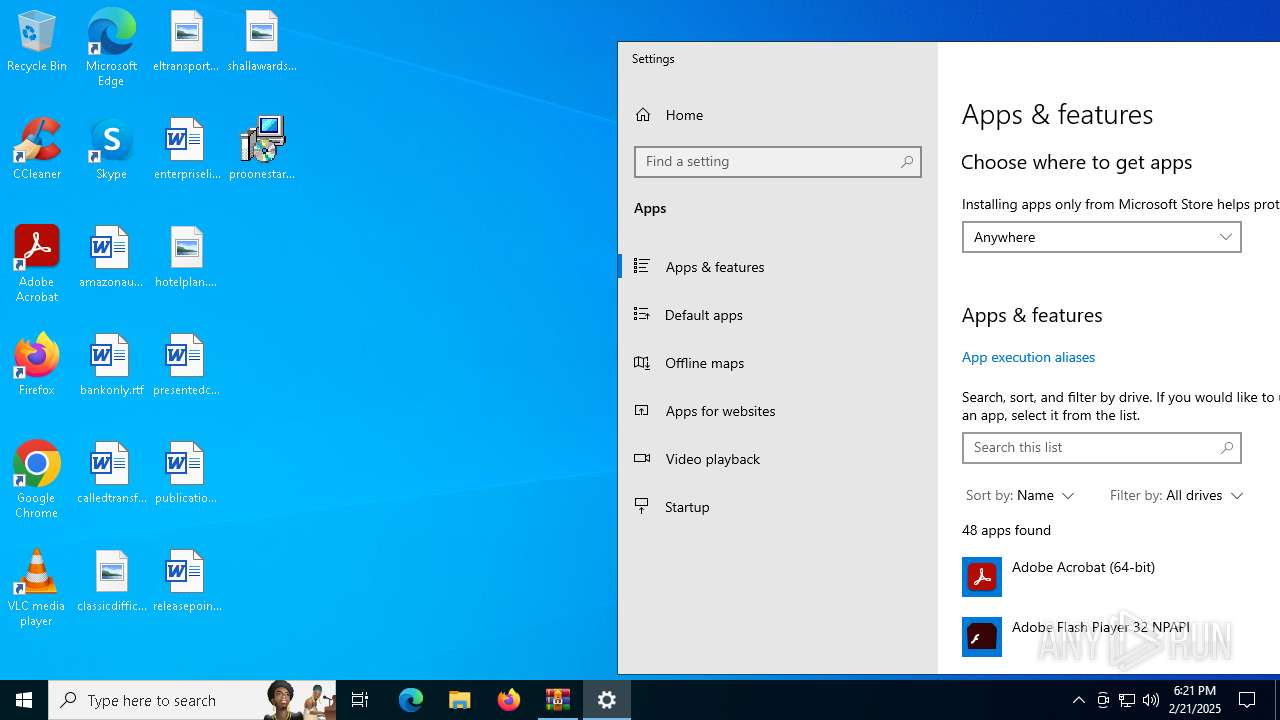The width and height of the screenshot is (1280, 720).
Task: Open the Start menu
Action: pyautogui.click(x=24, y=700)
